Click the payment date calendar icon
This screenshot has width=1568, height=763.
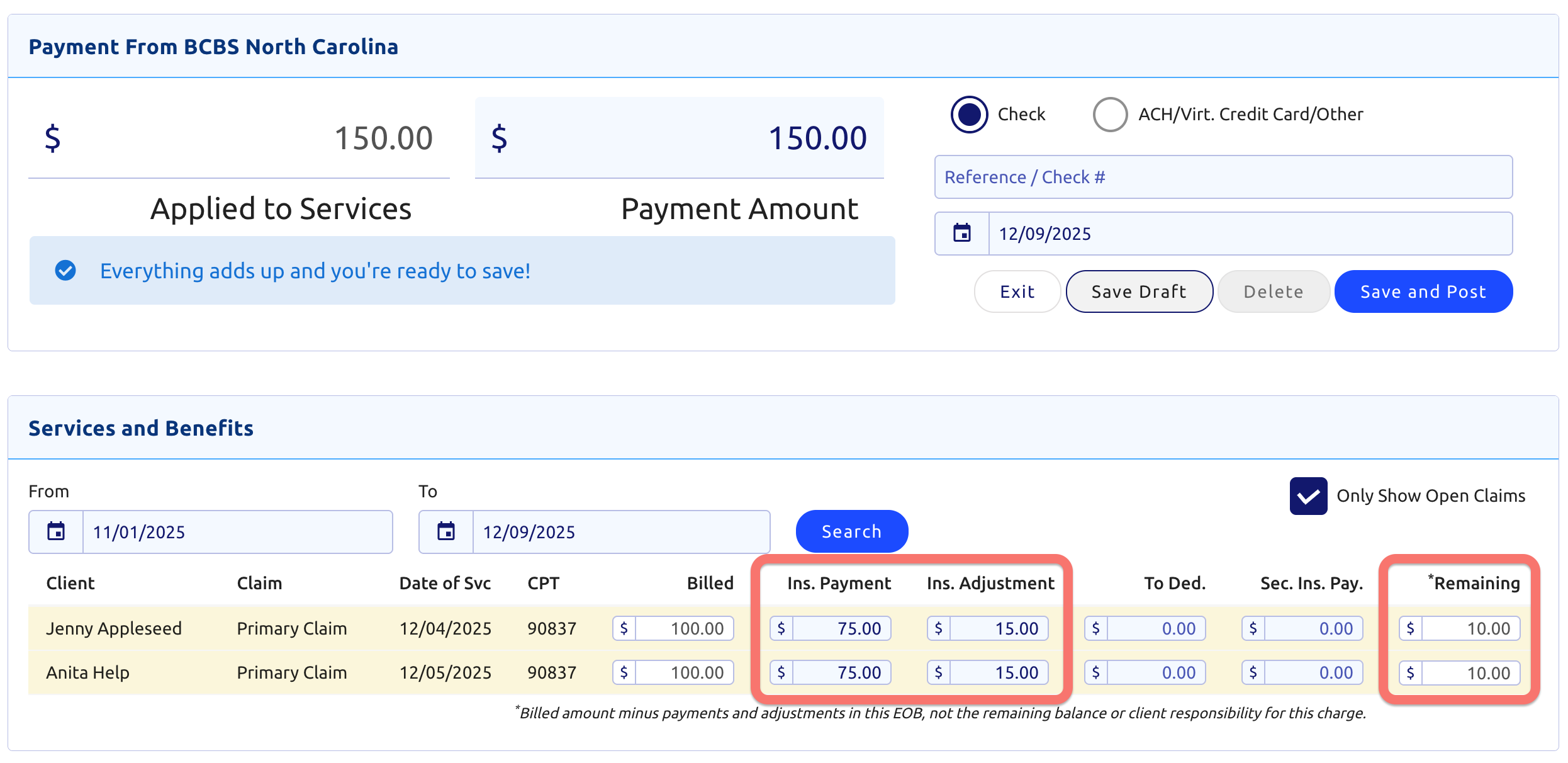(961, 234)
